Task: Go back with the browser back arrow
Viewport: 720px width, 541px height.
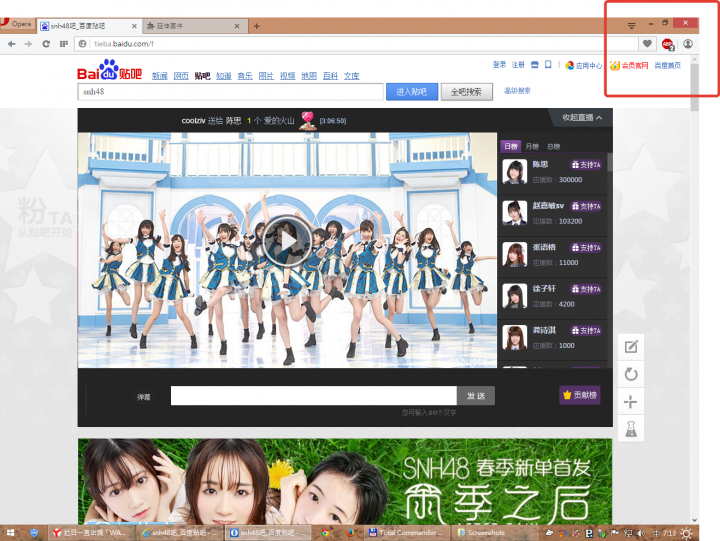Action: click(11, 44)
